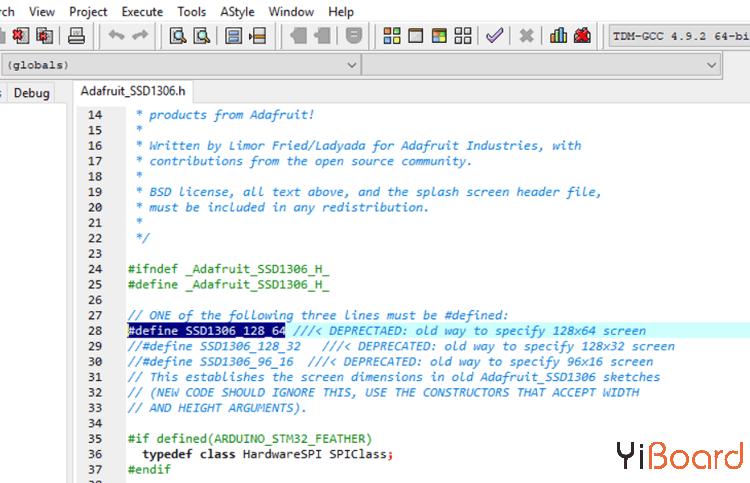750x483 pixels.
Task: Switch to the Debug panel tab
Action: tap(31, 93)
